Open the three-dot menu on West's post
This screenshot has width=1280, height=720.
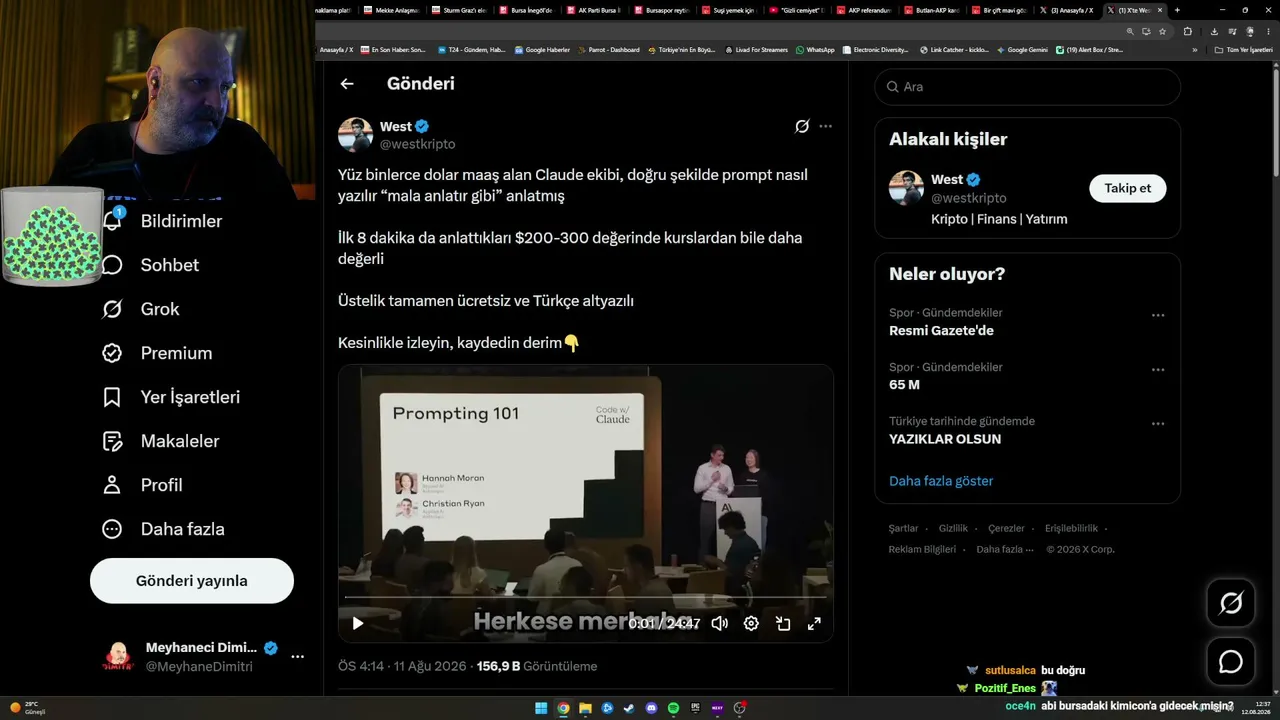pyautogui.click(x=825, y=126)
